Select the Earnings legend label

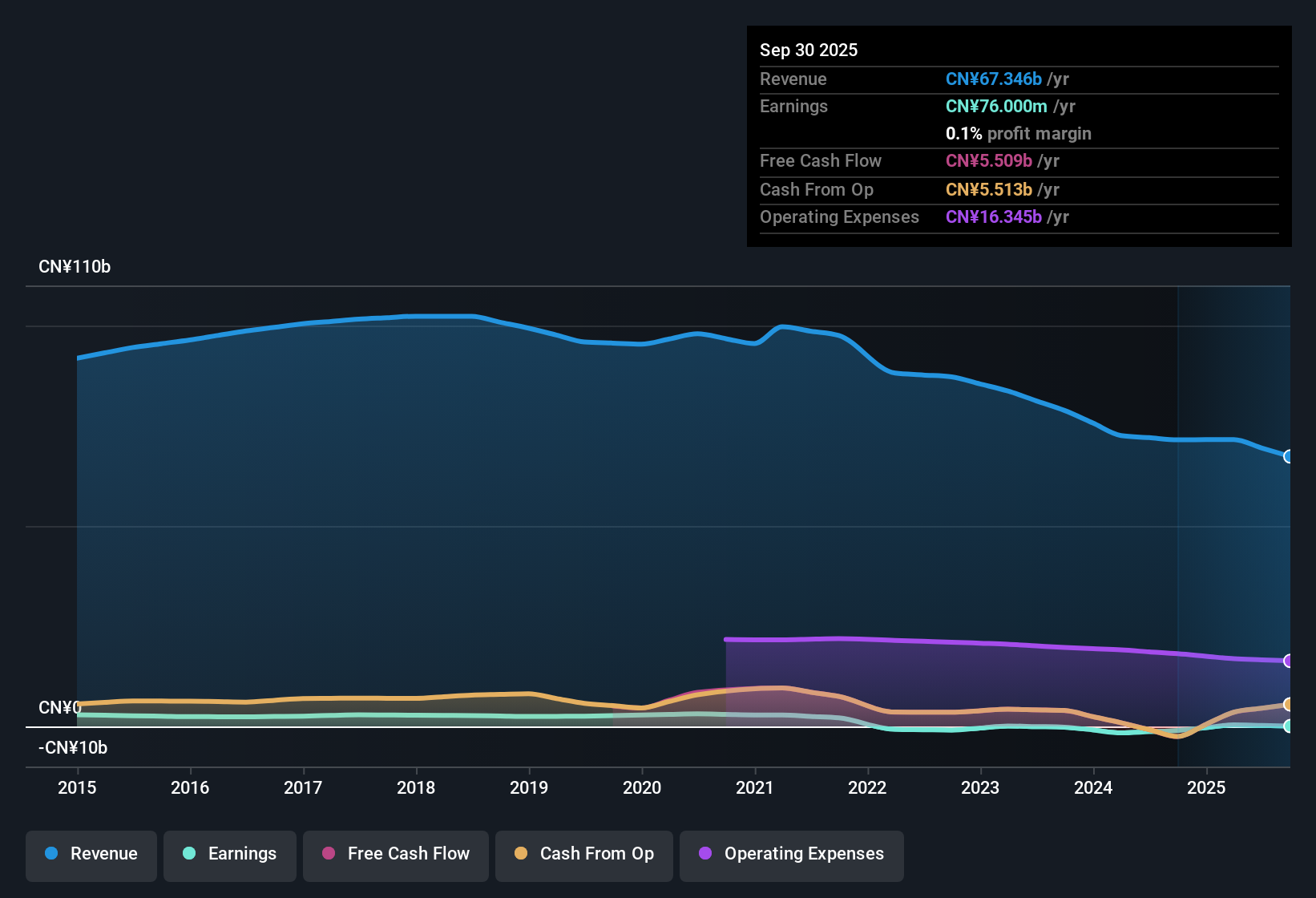(242, 854)
